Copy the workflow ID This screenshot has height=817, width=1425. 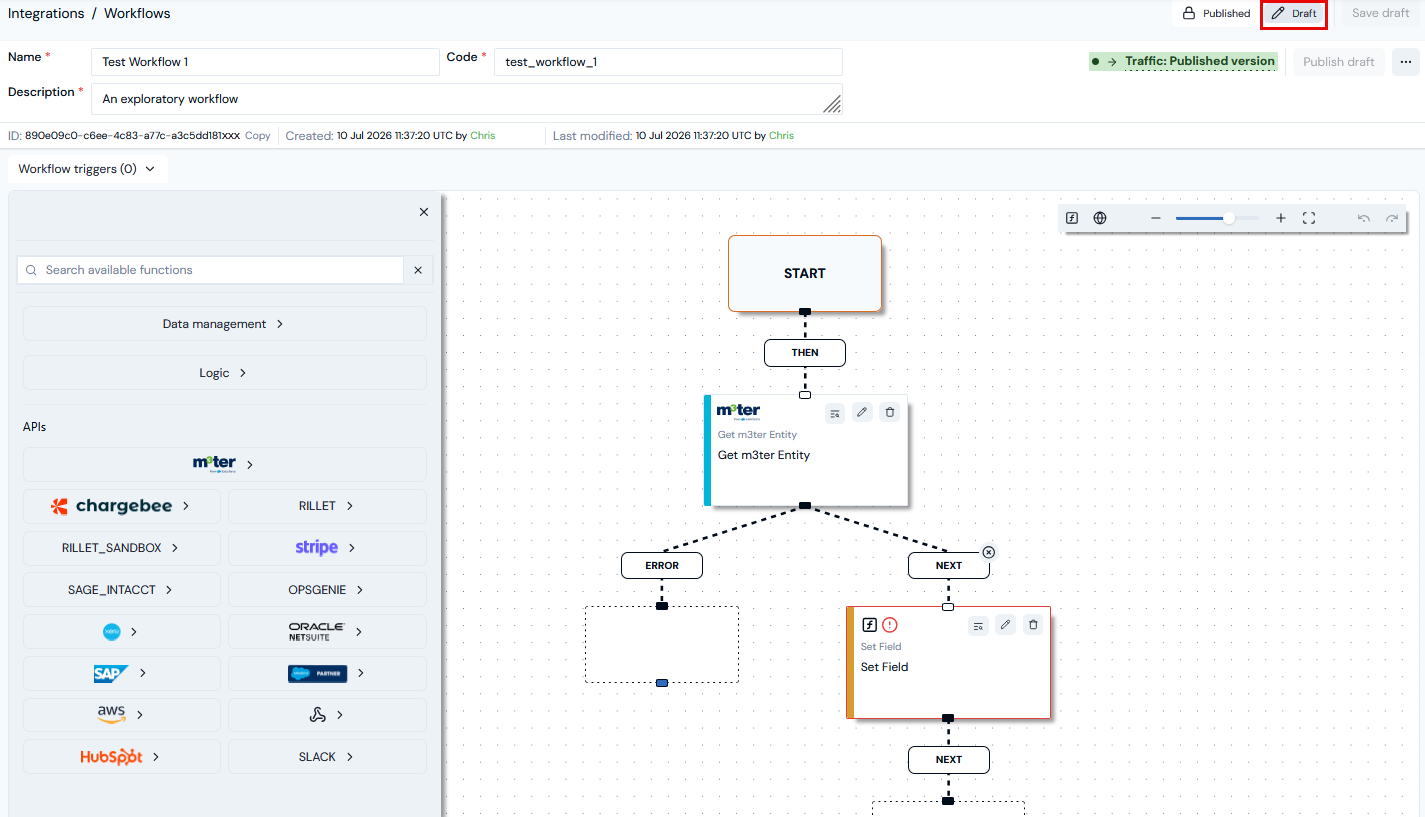(x=258, y=136)
